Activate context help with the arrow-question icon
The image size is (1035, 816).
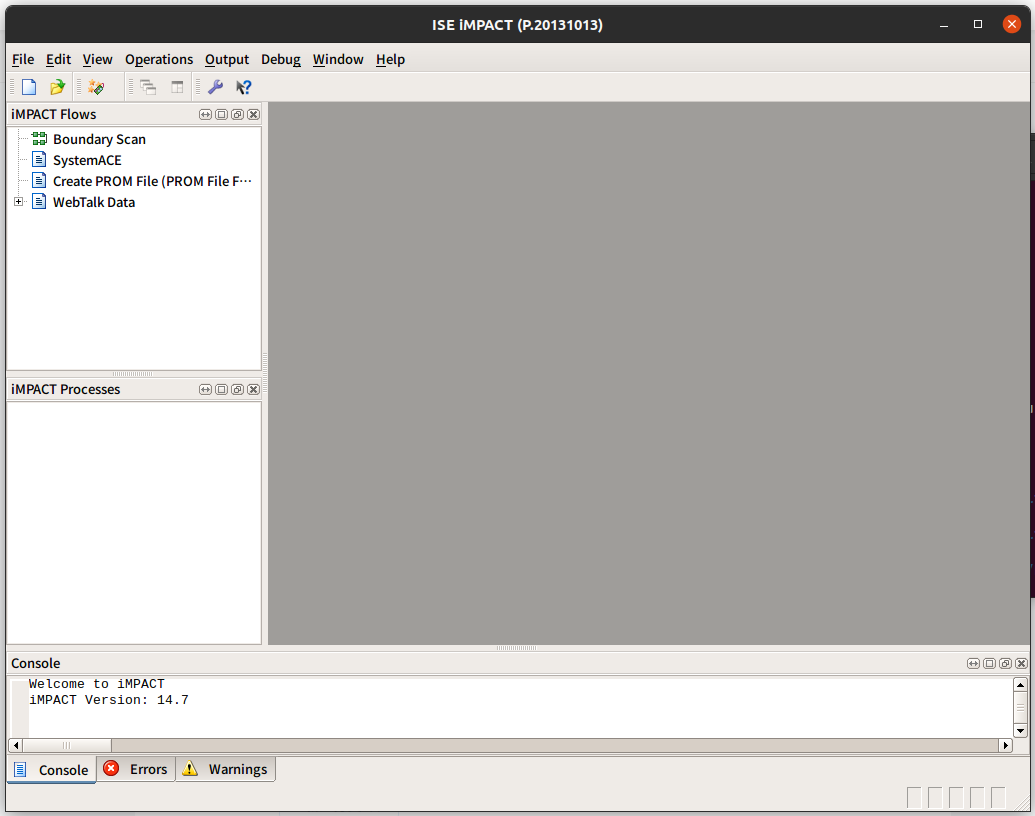coord(243,87)
